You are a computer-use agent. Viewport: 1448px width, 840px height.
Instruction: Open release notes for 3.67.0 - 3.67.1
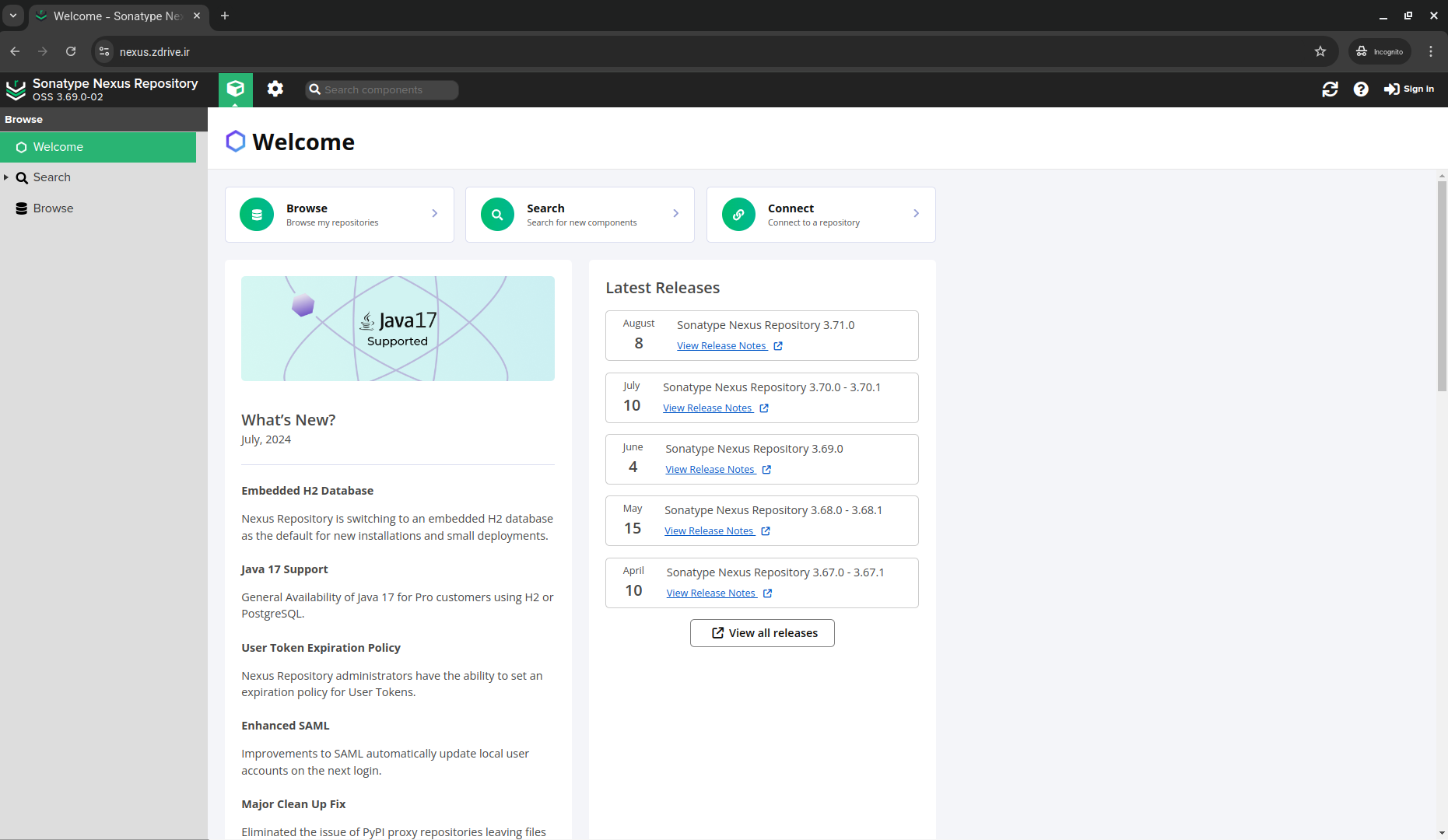coord(711,593)
